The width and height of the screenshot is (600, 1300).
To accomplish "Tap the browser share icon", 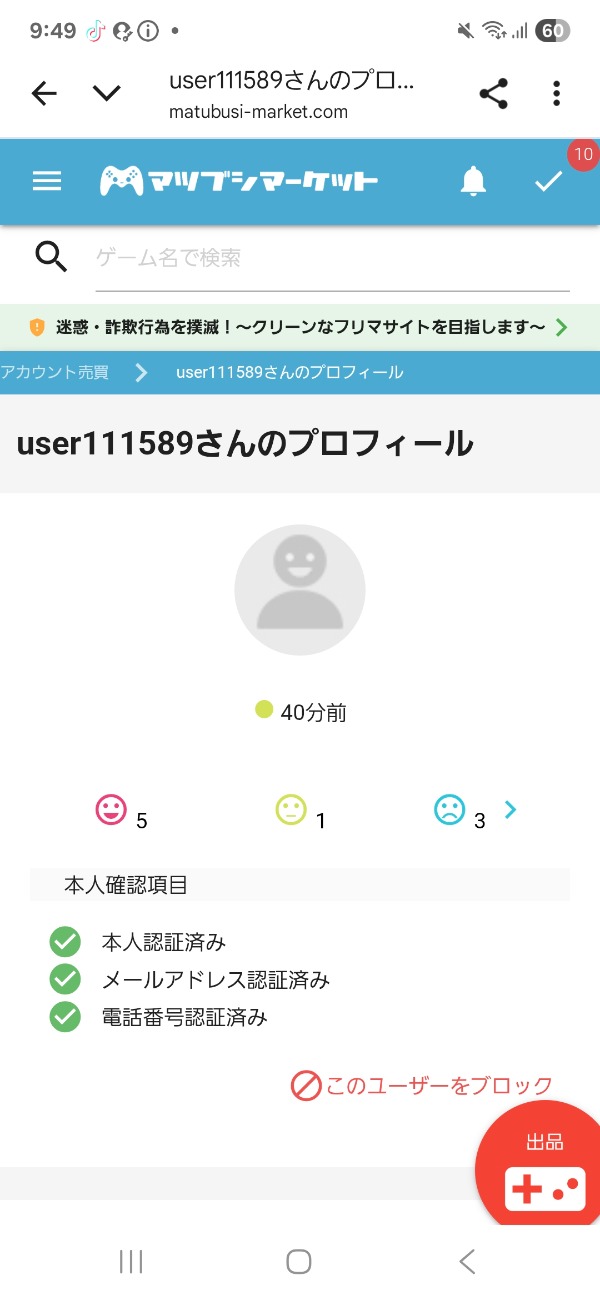I will click(x=493, y=94).
